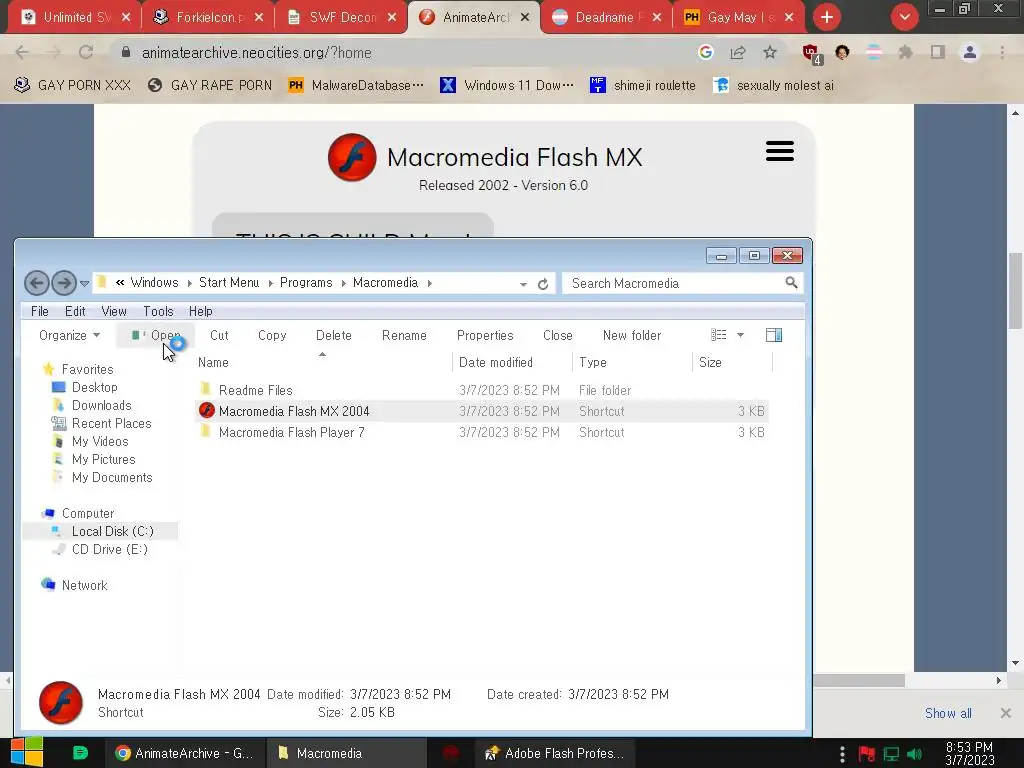Click Delete in the Explorer toolbar
Screen dimensions: 1024x768
click(334, 335)
